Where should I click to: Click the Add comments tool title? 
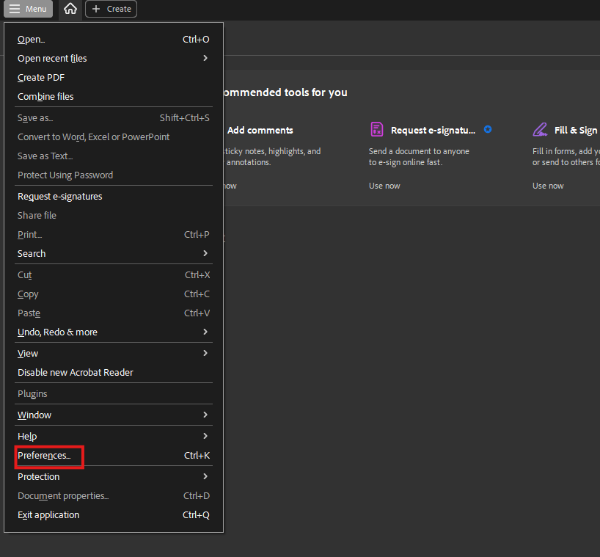click(260, 130)
